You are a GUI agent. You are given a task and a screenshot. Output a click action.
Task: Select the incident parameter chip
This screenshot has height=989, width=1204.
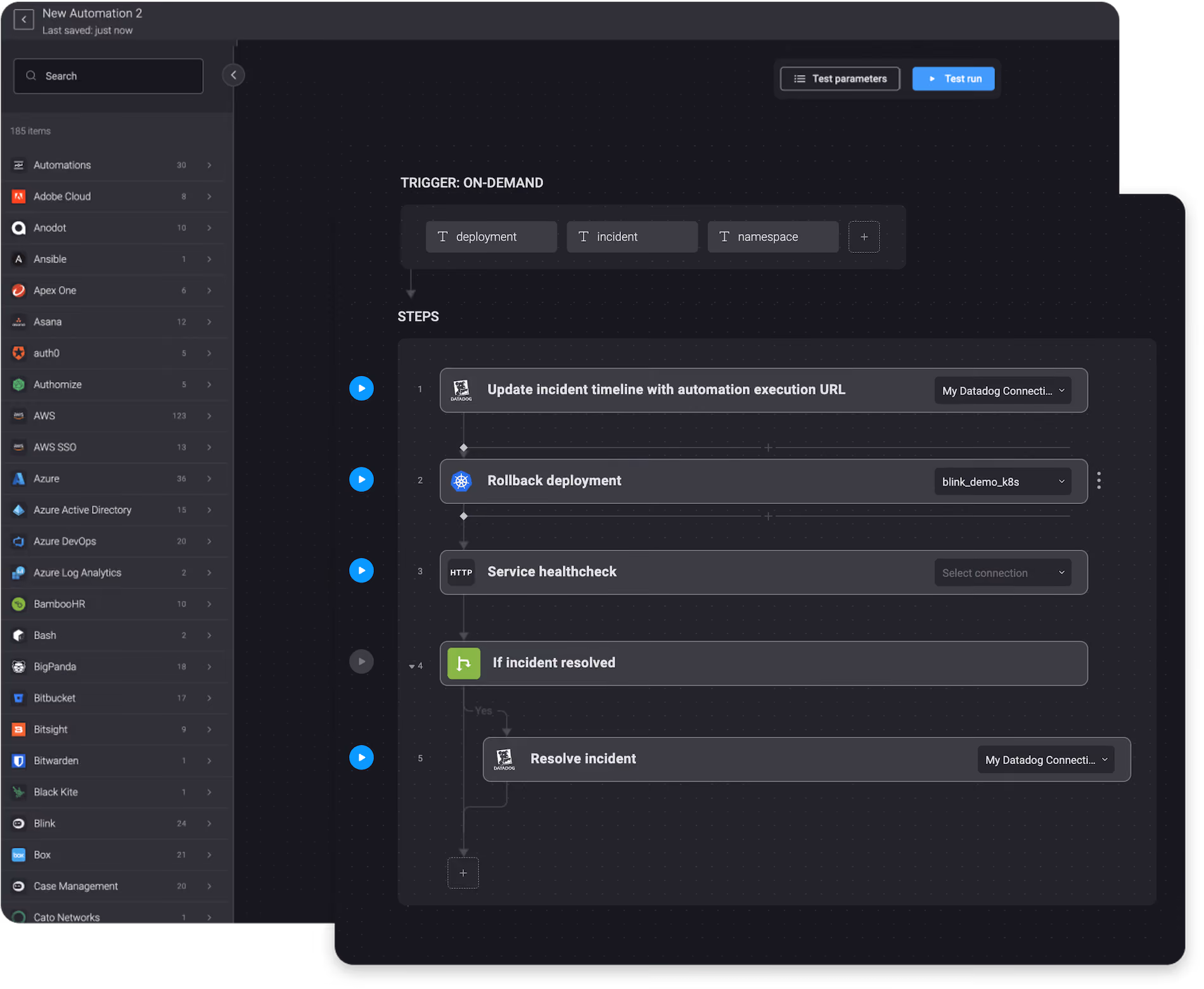[632, 236]
